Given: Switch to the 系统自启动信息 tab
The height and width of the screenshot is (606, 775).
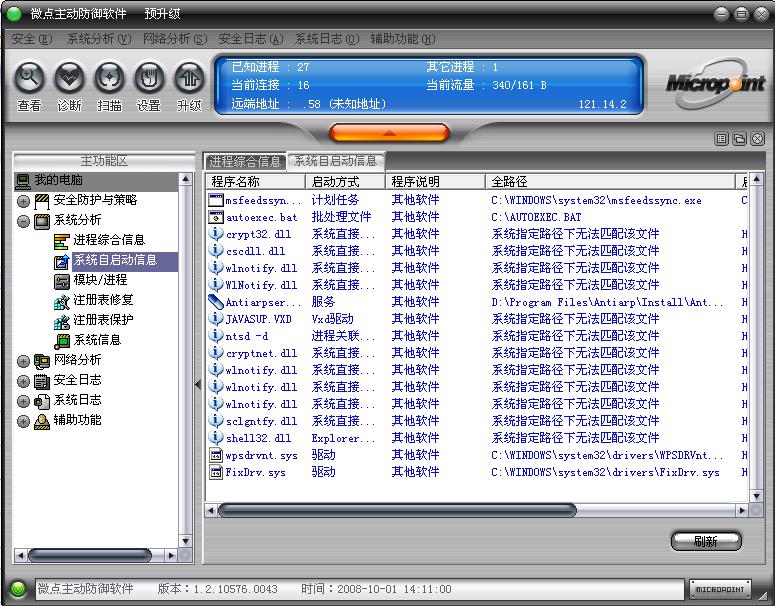Looking at the screenshot, I should coord(336,161).
